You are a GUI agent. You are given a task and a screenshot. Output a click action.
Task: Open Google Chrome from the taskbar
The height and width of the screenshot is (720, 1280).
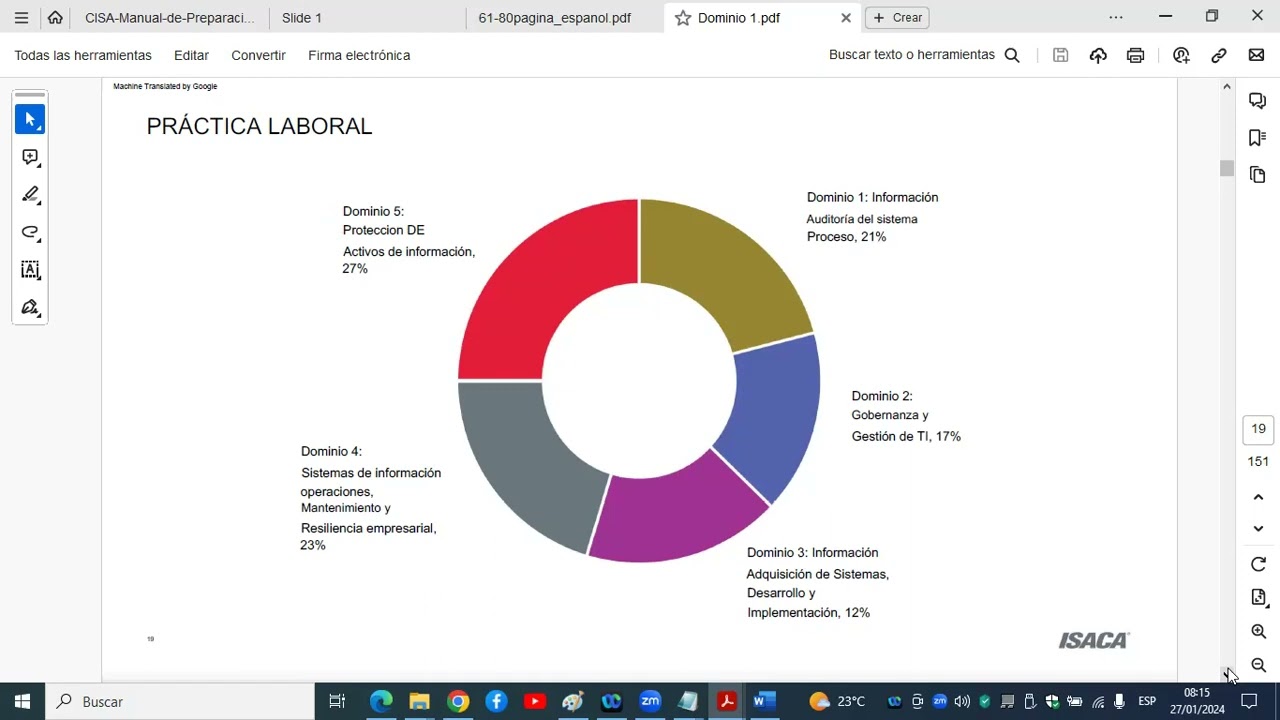pos(458,702)
